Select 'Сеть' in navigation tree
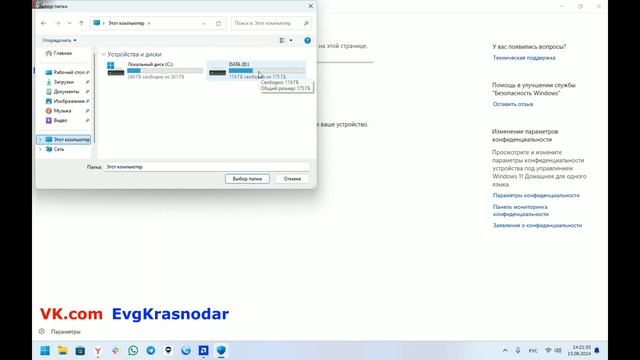Screen dimensions: 640x360 tap(55, 149)
